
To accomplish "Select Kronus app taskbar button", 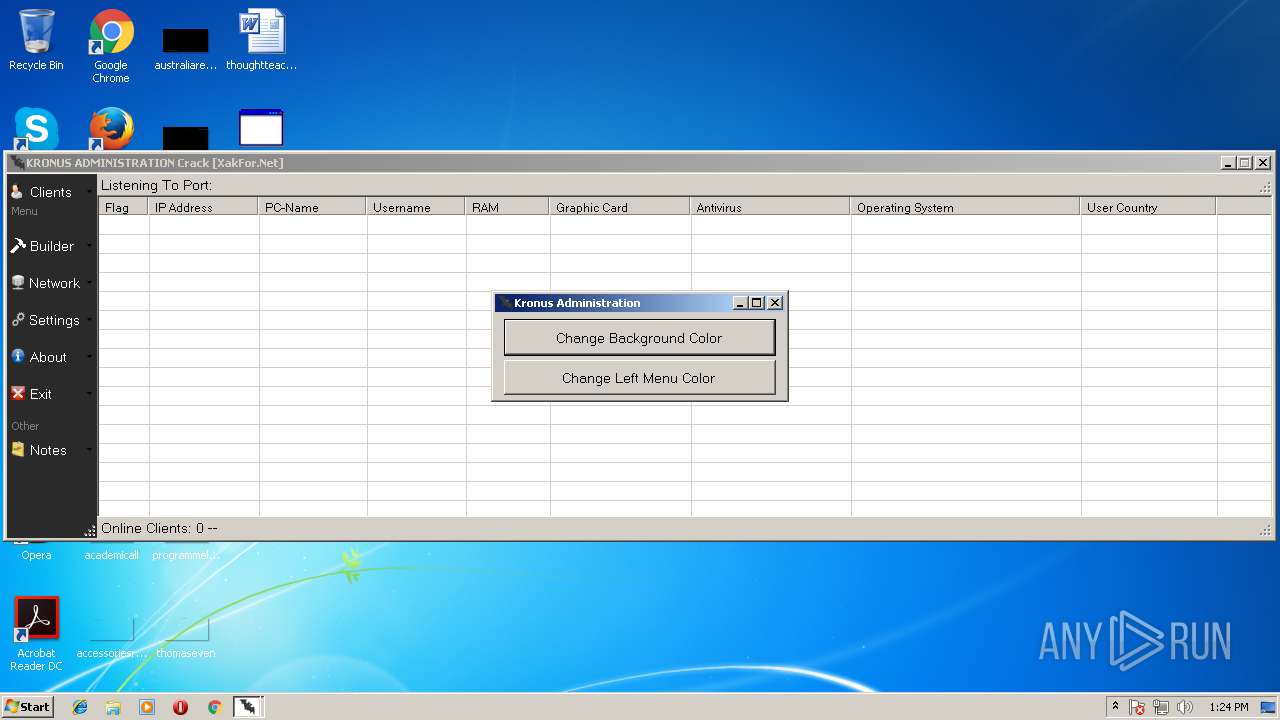I will click(248, 707).
